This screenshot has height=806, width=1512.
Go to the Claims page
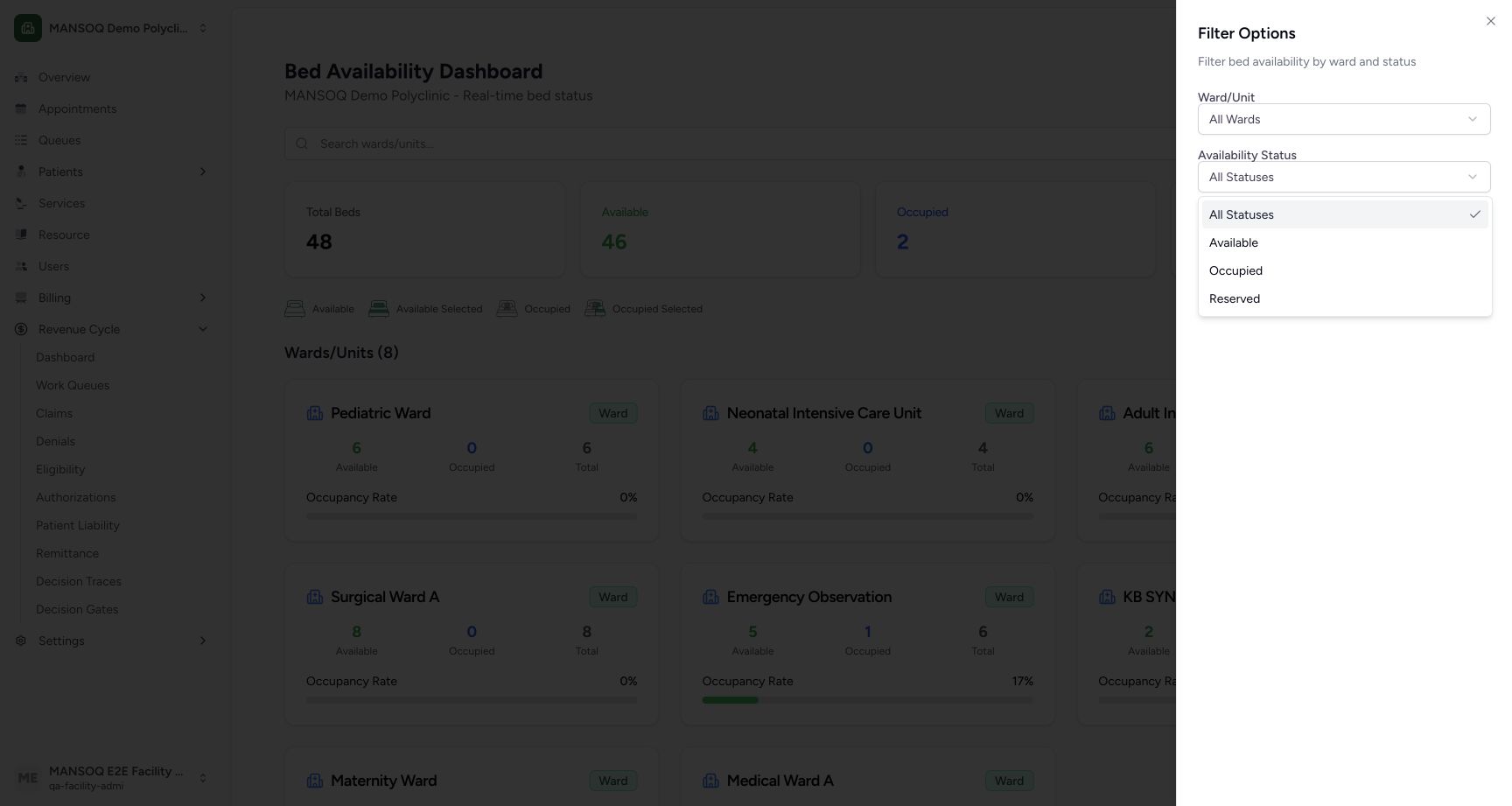[54, 413]
